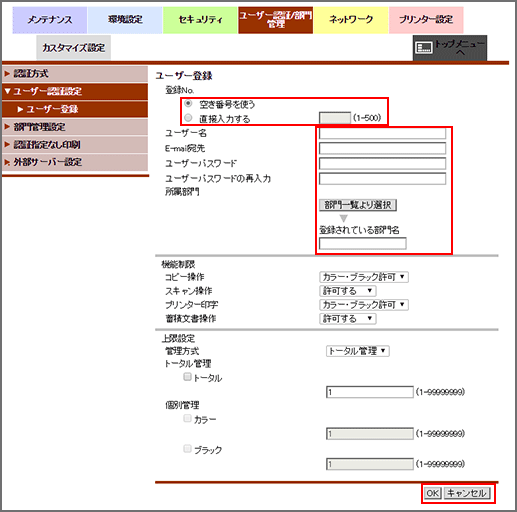Open the コピー操作 dropdown

click(x=364, y=277)
